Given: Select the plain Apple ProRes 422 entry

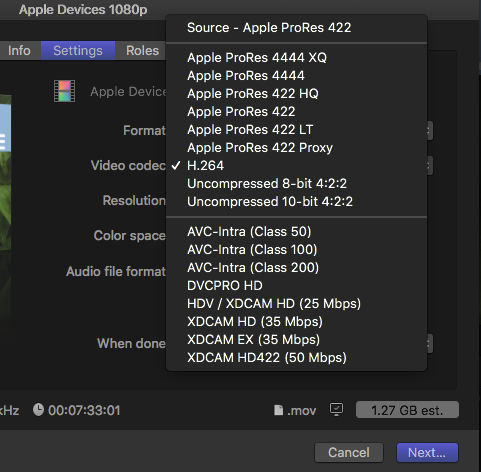Looking at the screenshot, I should pos(296,112).
